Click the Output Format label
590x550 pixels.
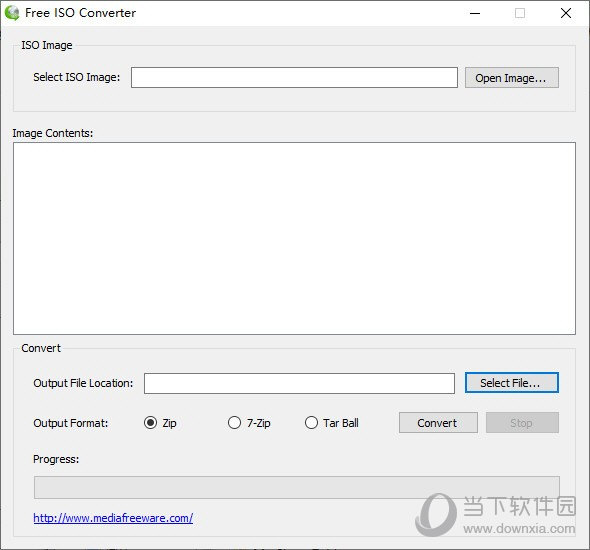tap(71, 423)
